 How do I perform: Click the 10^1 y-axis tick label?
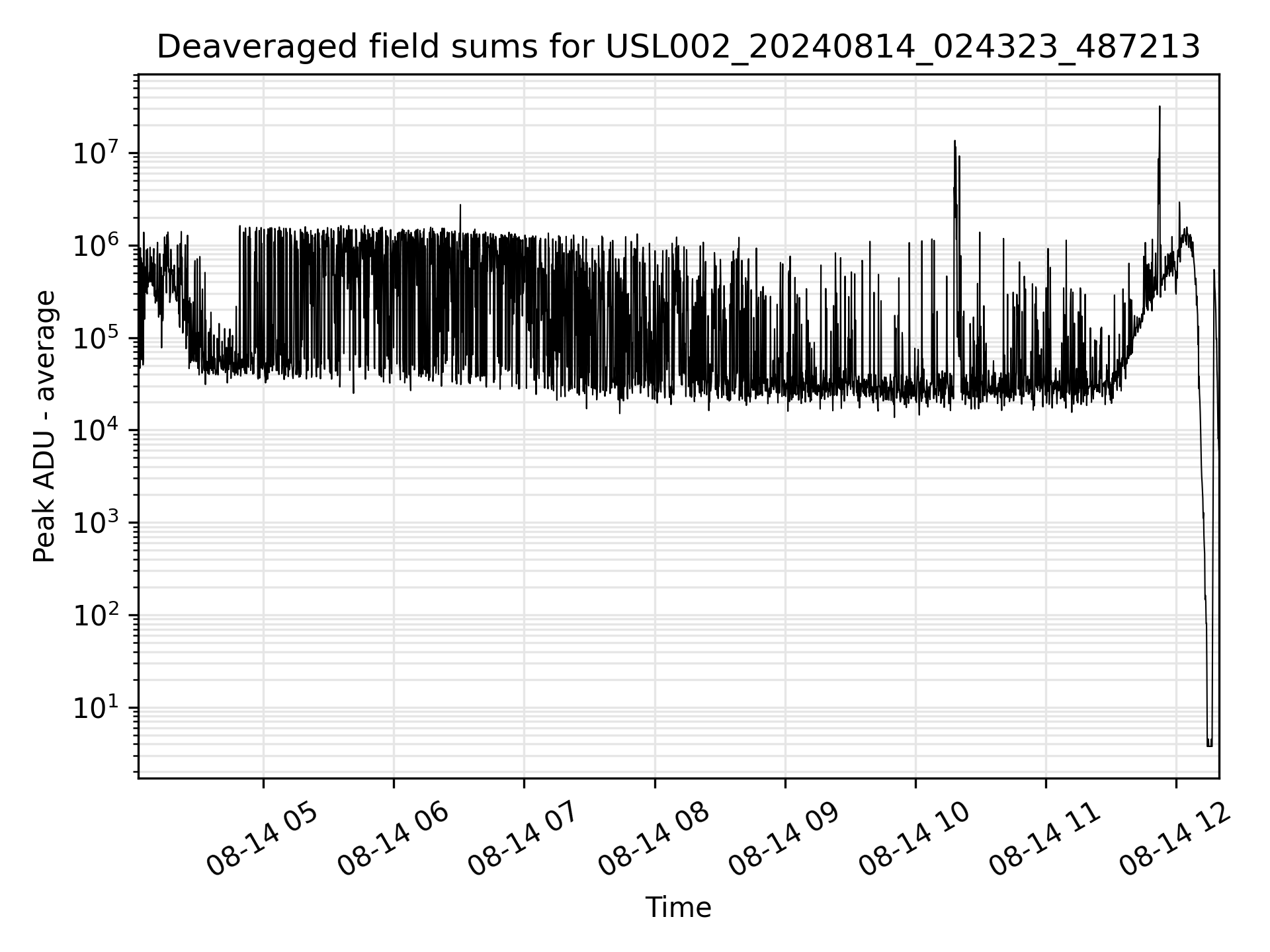click(97, 707)
